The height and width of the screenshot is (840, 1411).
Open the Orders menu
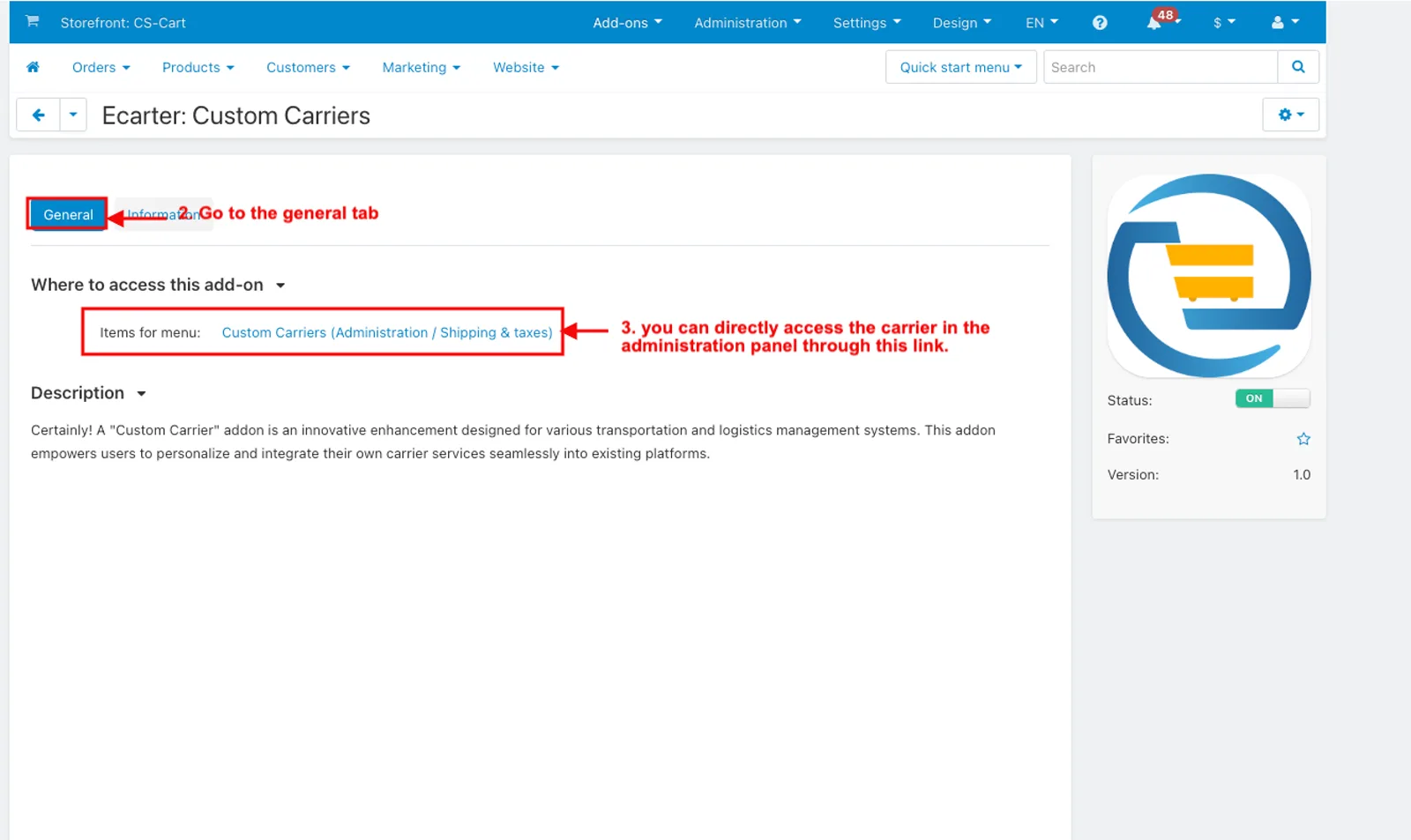coord(101,68)
